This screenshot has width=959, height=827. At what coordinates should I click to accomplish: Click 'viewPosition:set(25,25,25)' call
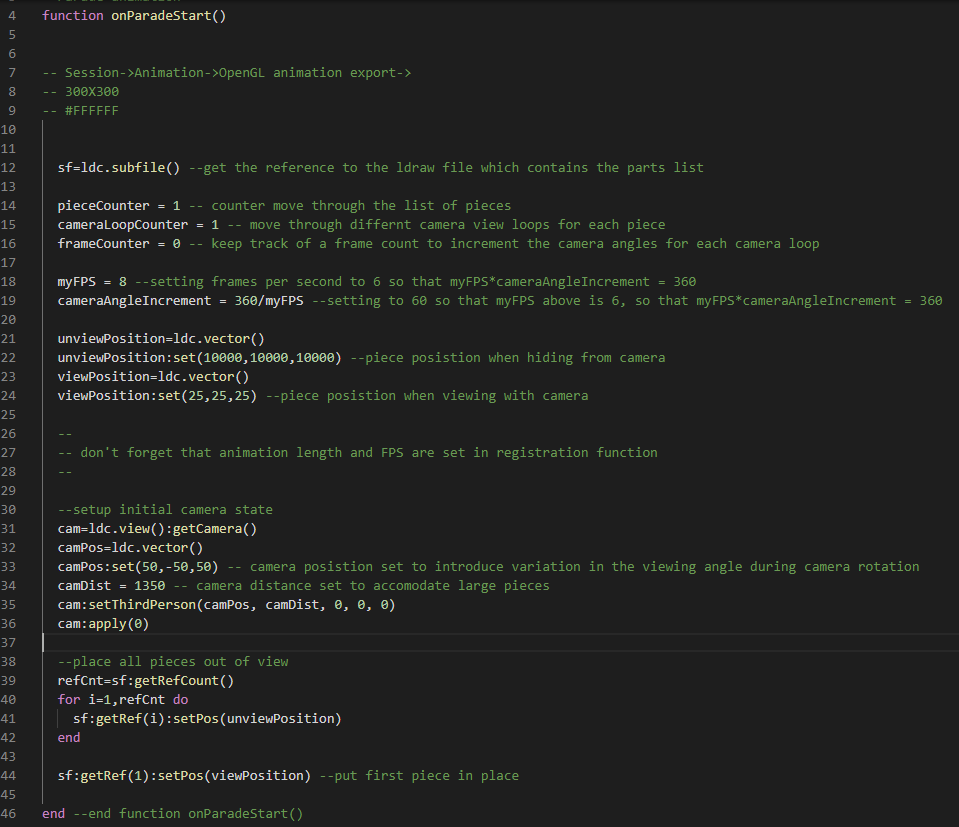tap(157, 395)
